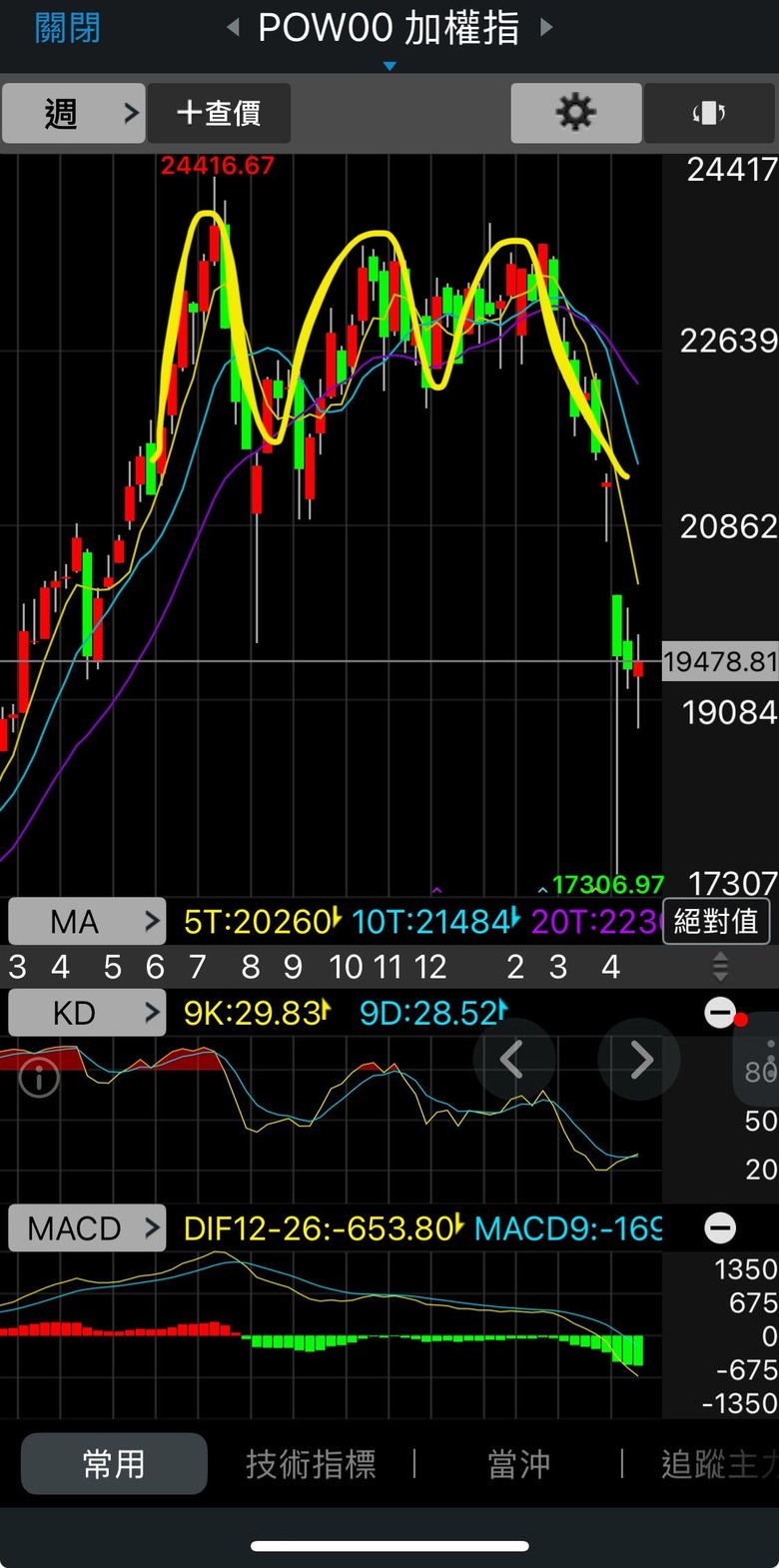Tap the 20862 price axis label
Image resolution: width=779 pixels, height=1568 pixels.
point(728,526)
